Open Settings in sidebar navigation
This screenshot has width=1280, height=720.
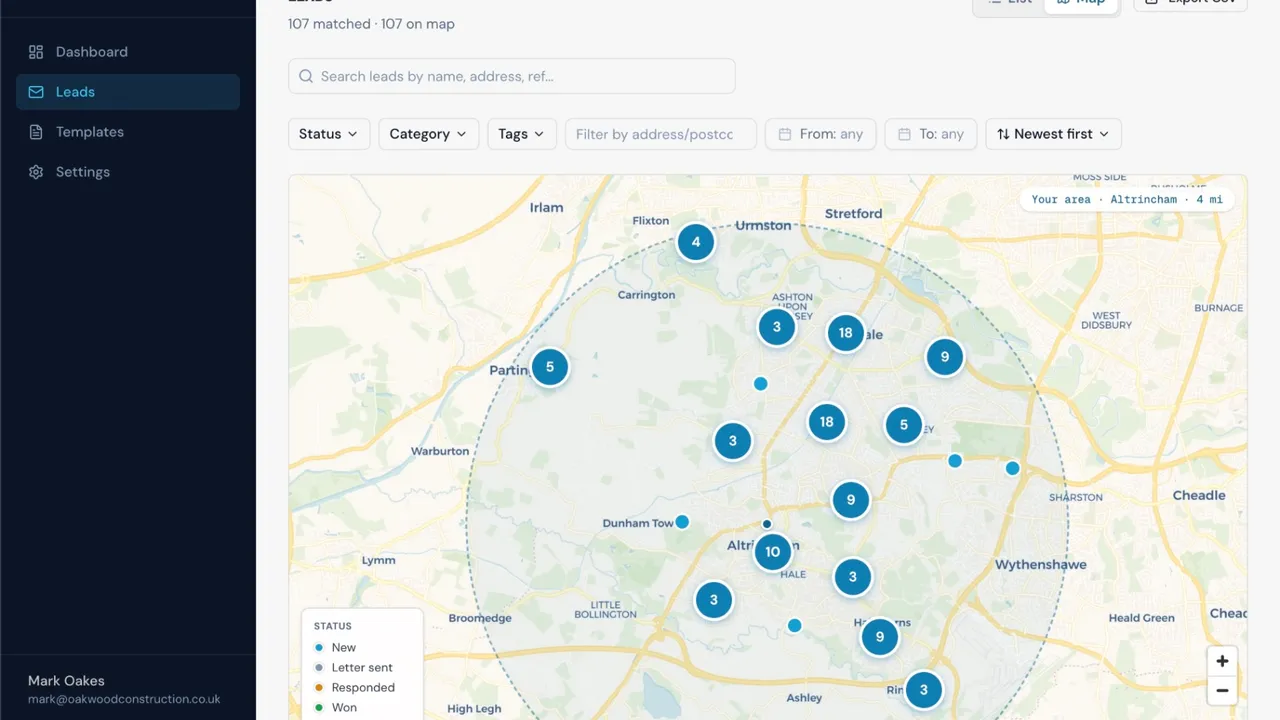pos(128,172)
